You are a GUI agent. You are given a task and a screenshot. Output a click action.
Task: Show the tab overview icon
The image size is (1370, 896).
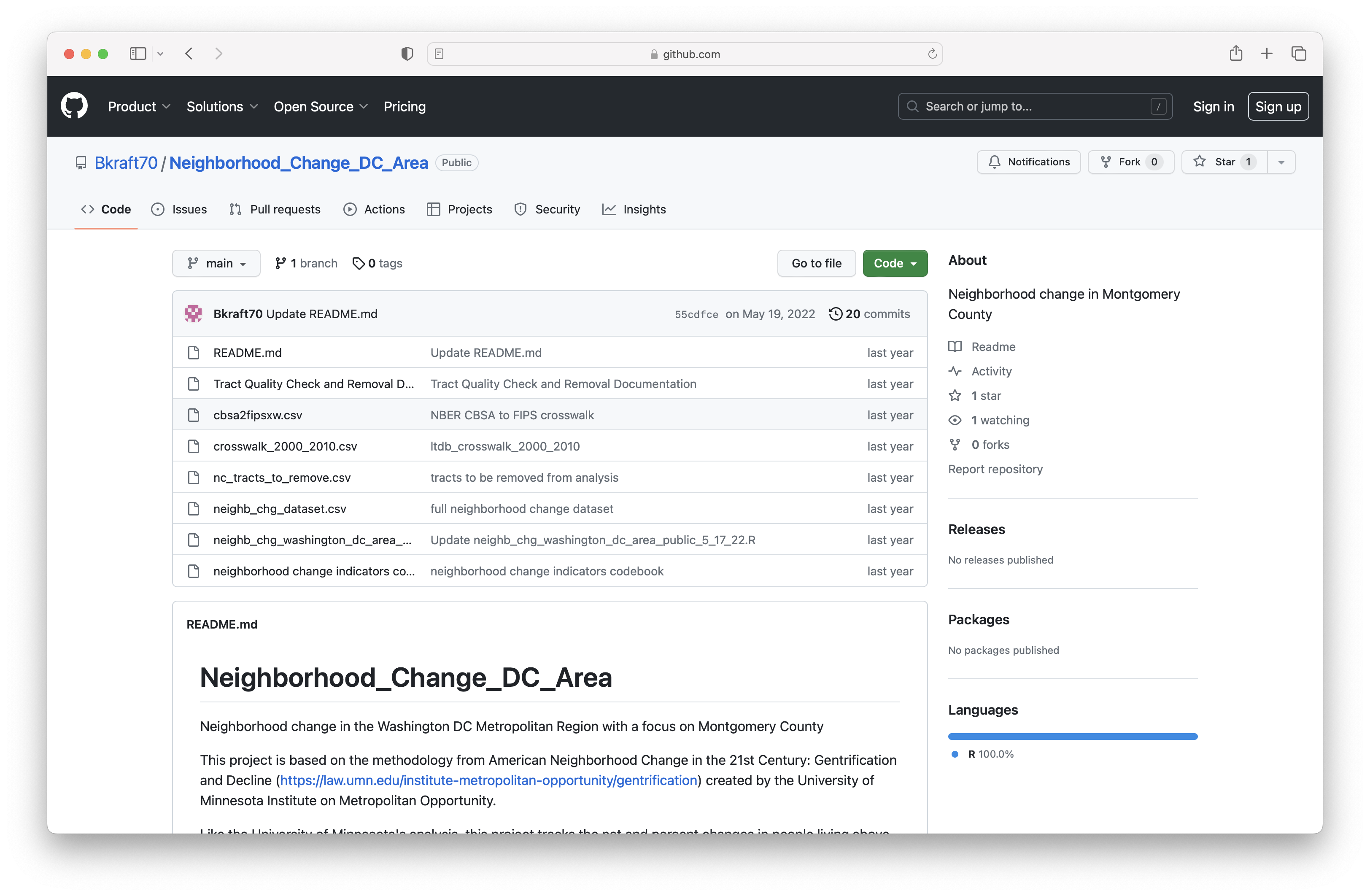[1299, 54]
